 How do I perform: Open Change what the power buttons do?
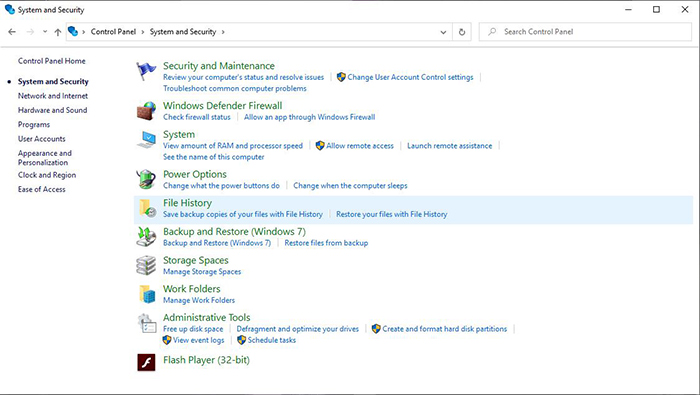point(221,186)
